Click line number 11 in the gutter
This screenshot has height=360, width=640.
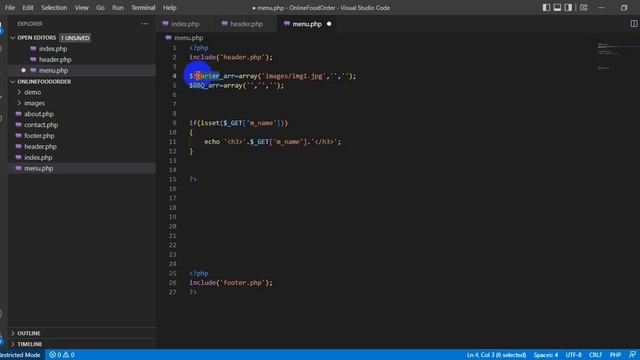pos(173,142)
